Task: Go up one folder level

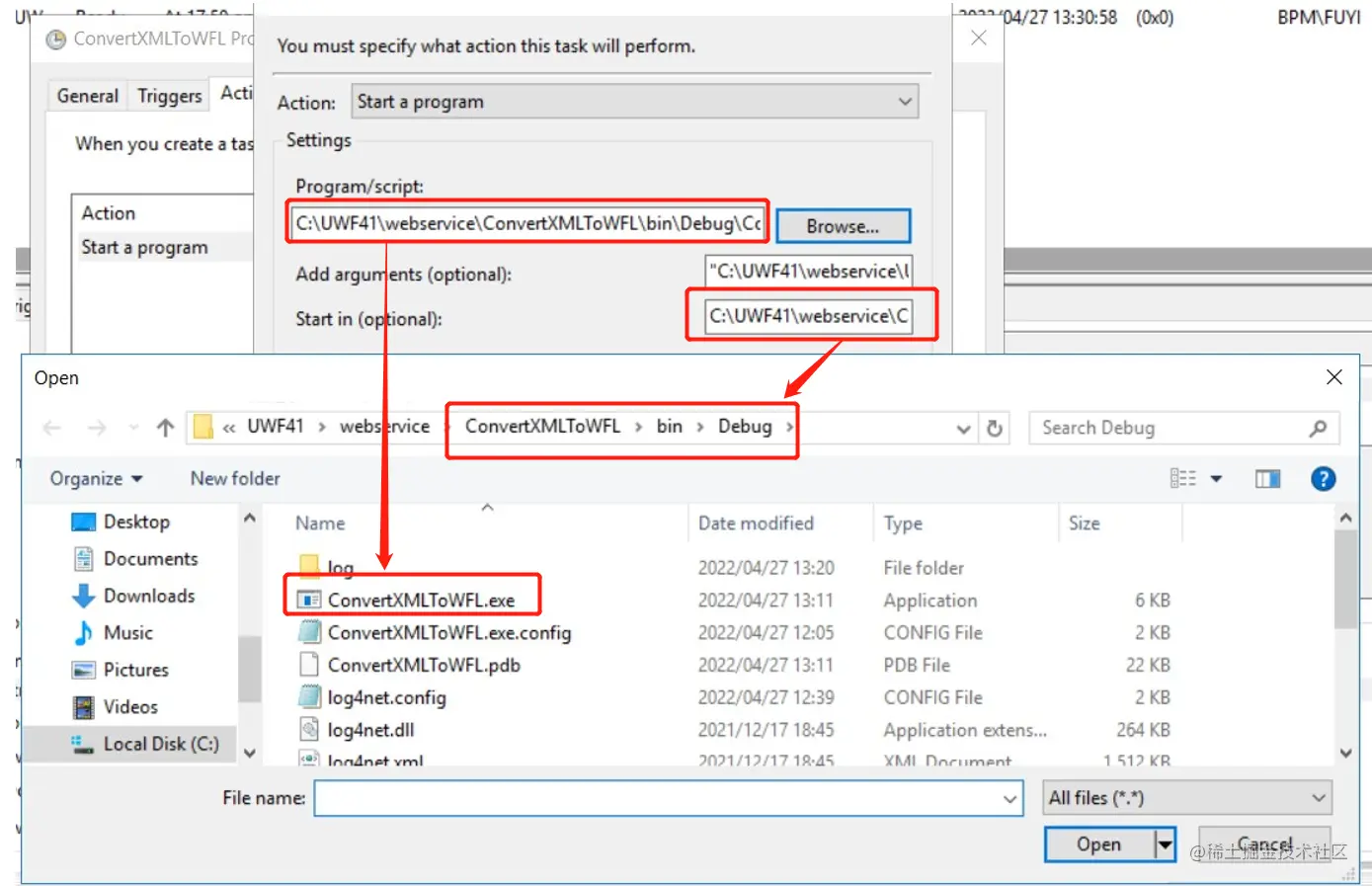Action: (x=165, y=428)
